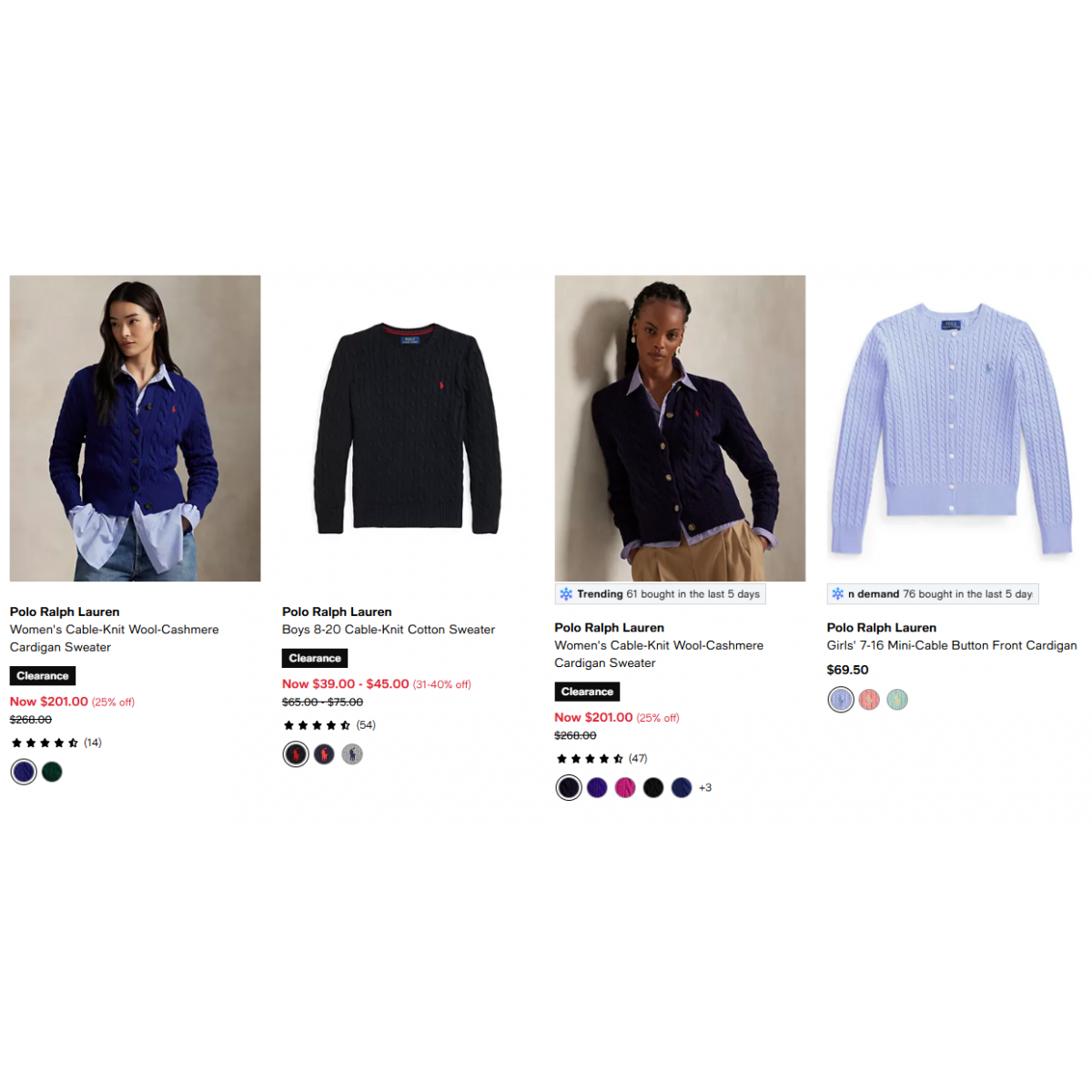The image size is (1092, 1092).
Task: Open Boys 8-20 Cable-Knit Cotton Sweater link
Action: click(389, 630)
